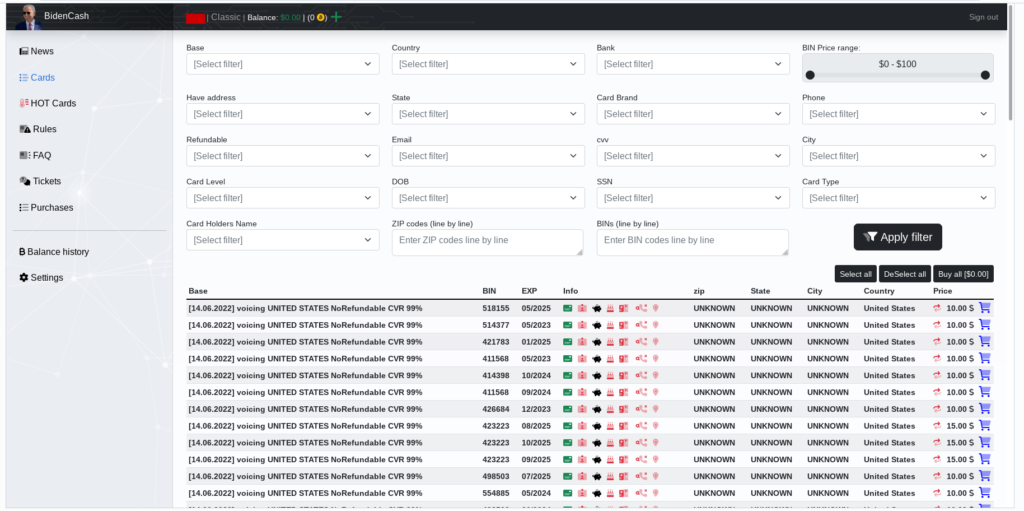
Task: Open the City filter dropdown
Action: click(x=899, y=156)
